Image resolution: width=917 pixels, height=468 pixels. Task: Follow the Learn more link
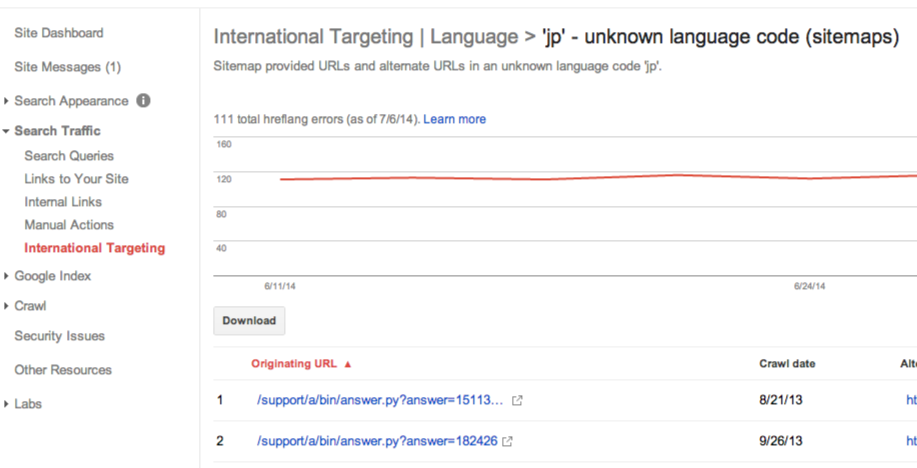[454, 119]
